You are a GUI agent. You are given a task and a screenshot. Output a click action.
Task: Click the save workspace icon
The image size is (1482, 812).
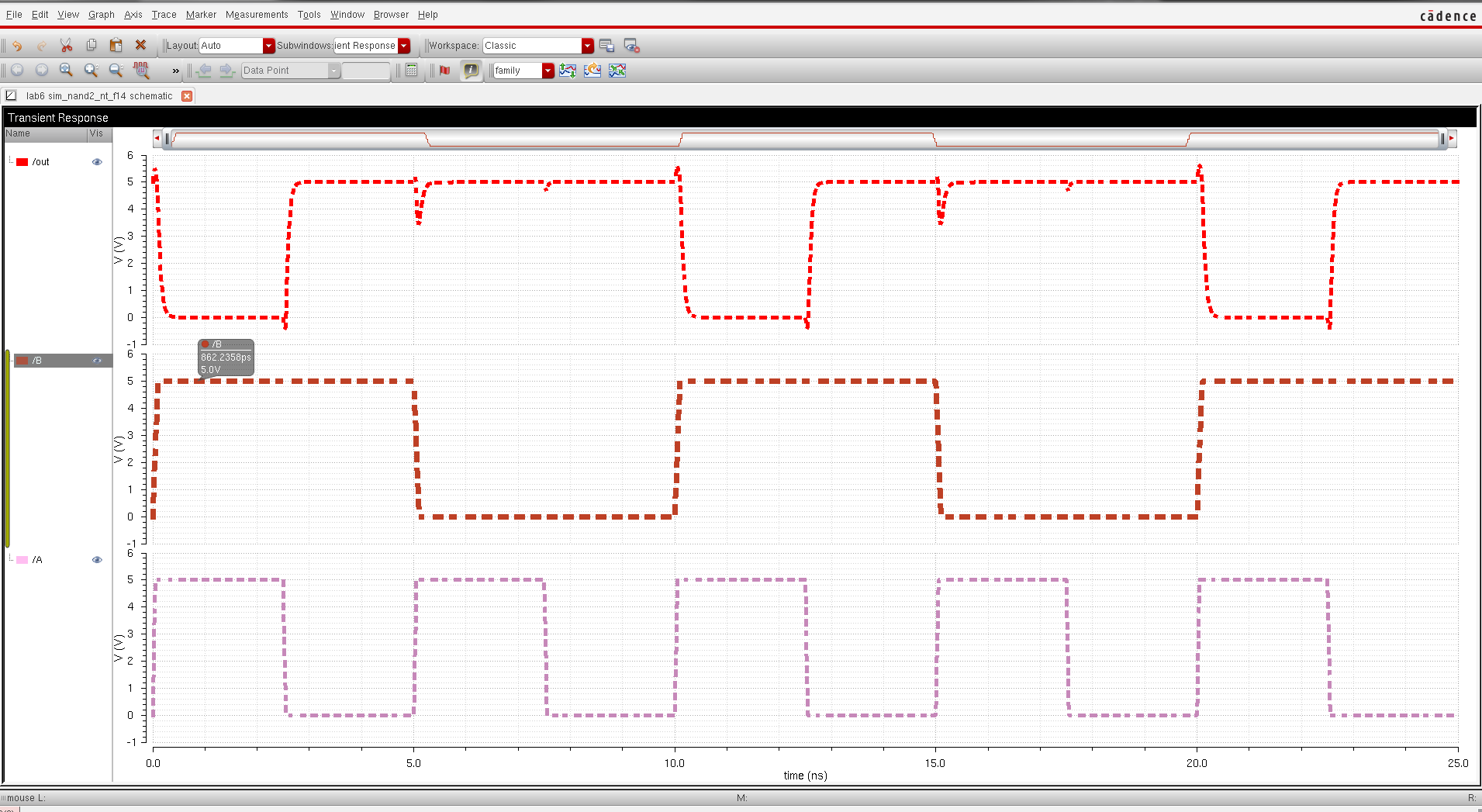(x=606, y=46)
